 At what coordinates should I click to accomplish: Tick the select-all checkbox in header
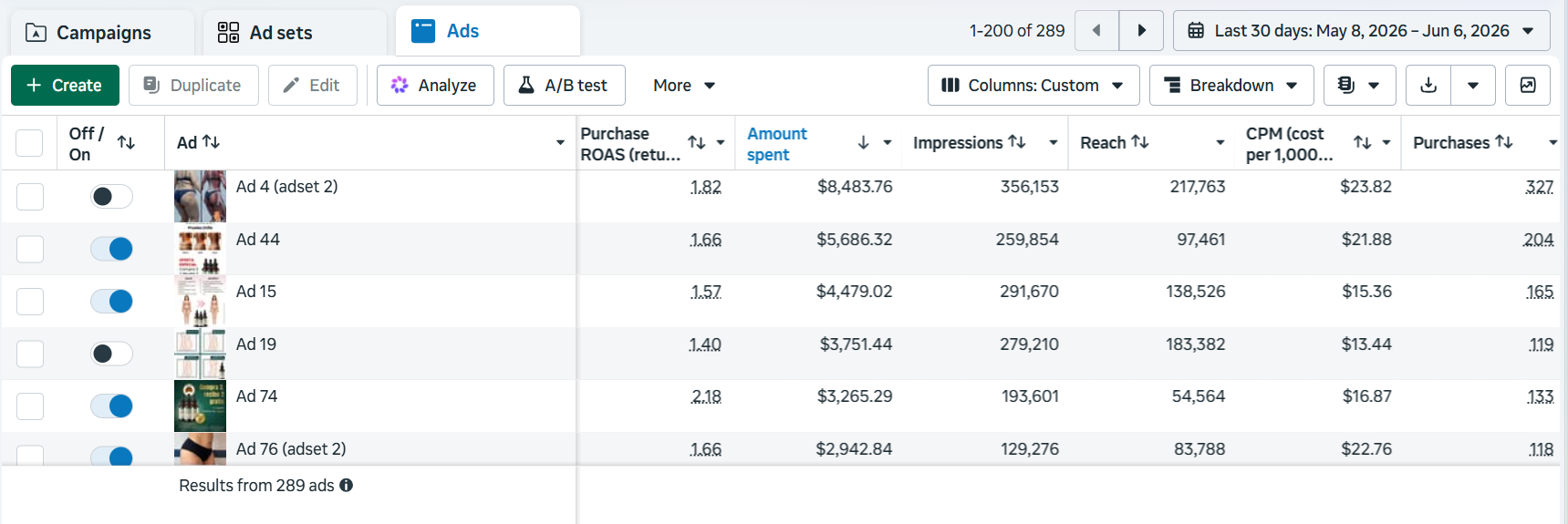point(29,143)
